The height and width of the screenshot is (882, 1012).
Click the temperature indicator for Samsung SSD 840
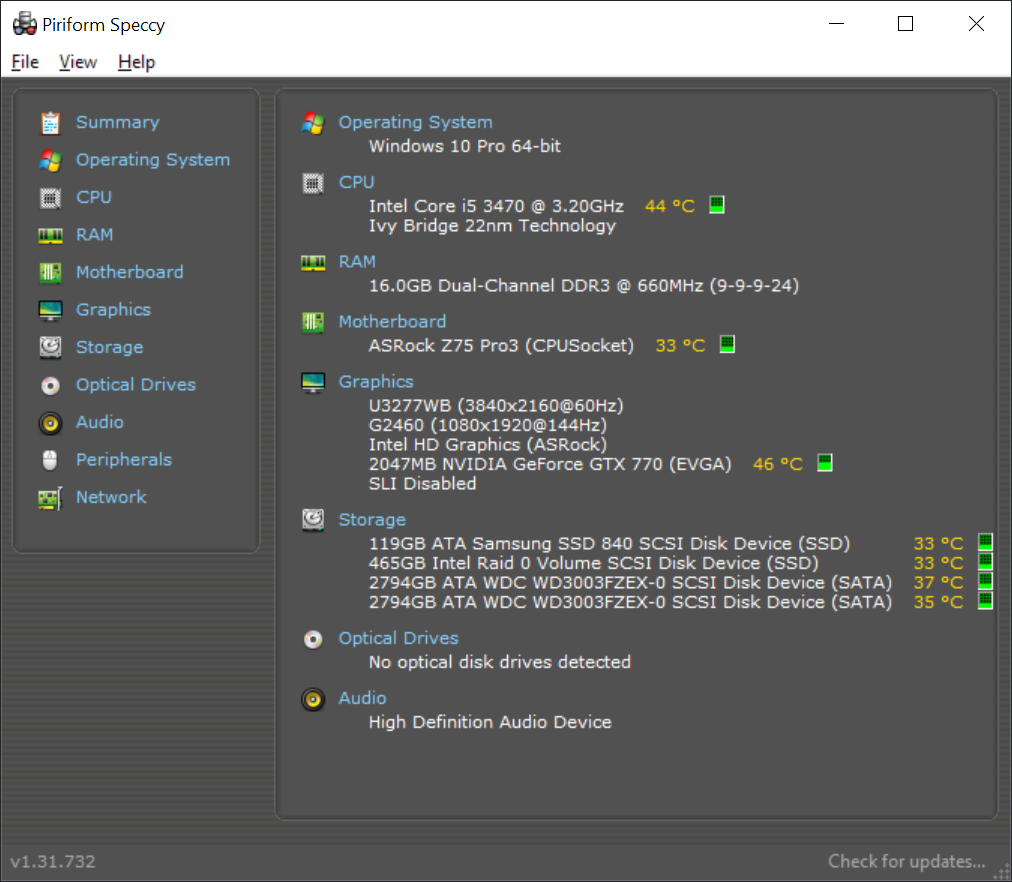(x=985, y=542)
